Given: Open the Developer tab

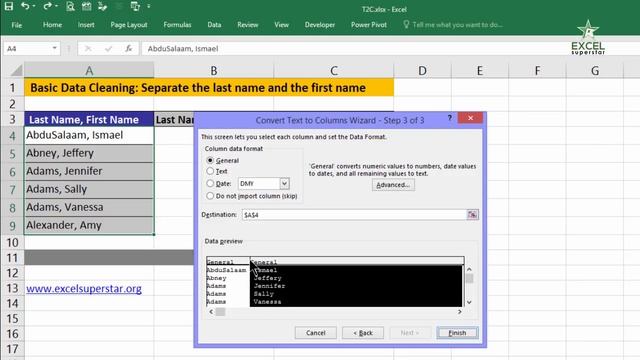Looking at the screenshot, I should [x=320, y=25].
